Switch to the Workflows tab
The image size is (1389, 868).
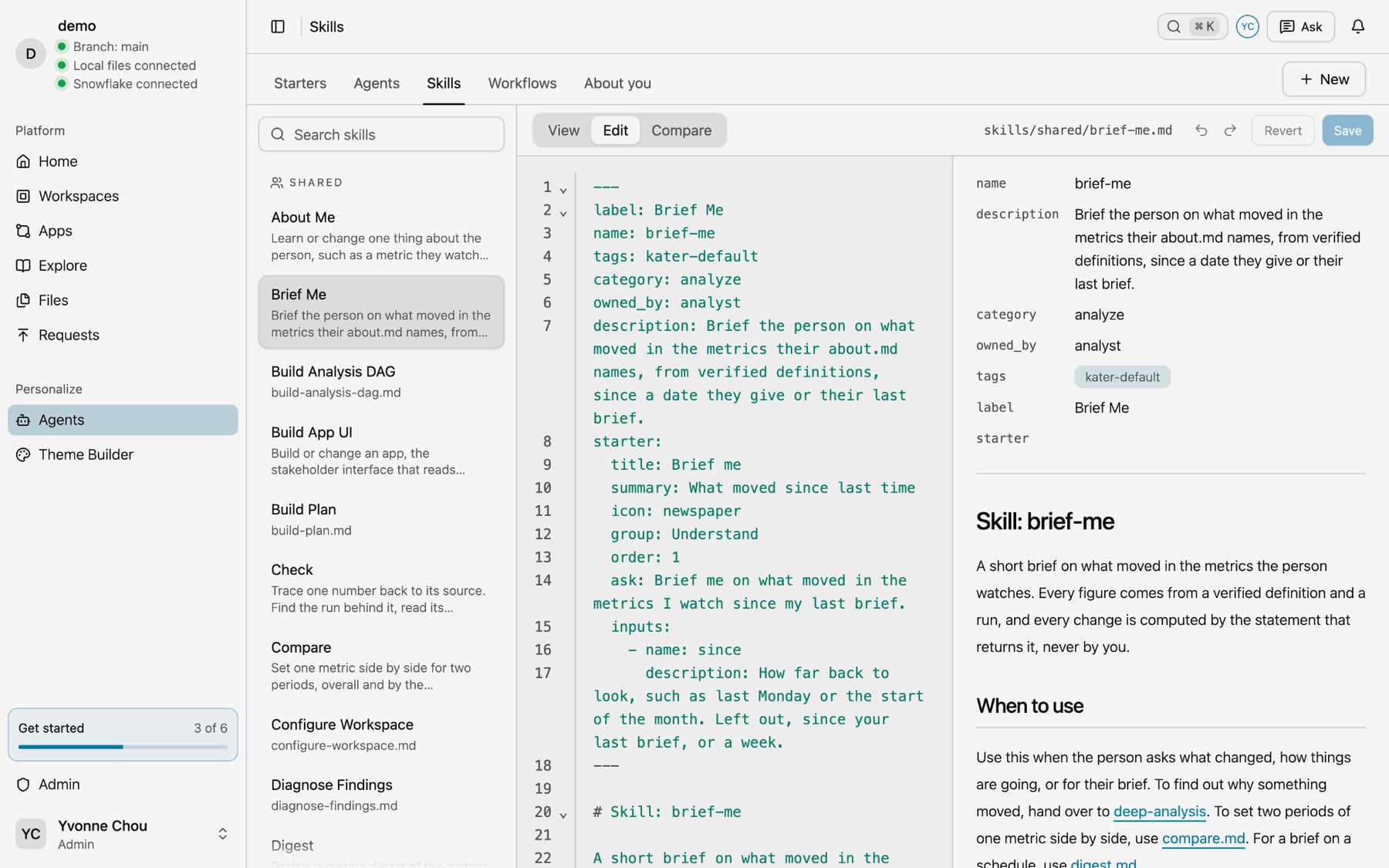coord(522,83)
